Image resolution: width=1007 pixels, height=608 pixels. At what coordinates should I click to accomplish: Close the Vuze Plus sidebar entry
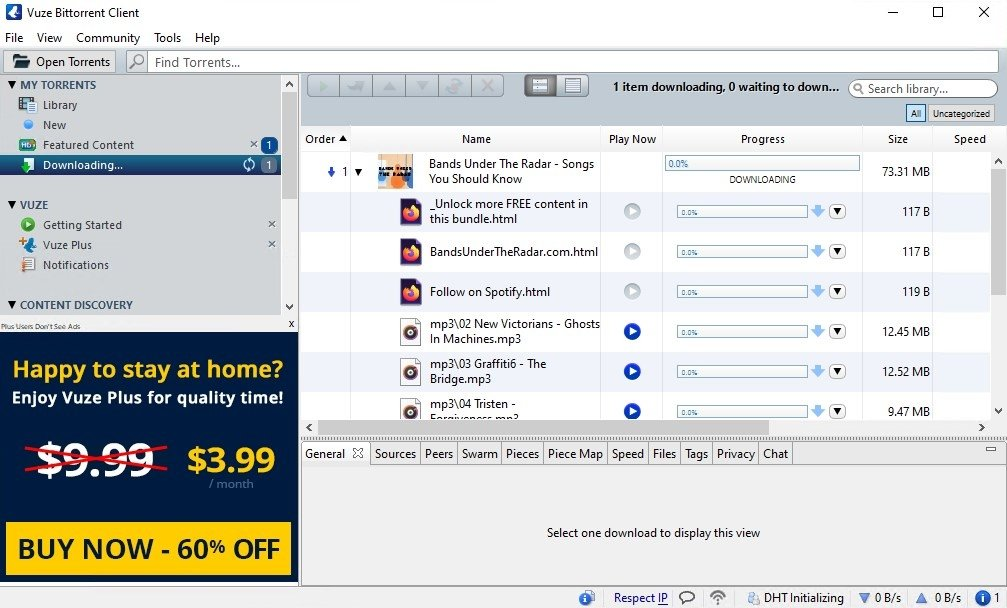pyautogui.click(x=272, y=244)
